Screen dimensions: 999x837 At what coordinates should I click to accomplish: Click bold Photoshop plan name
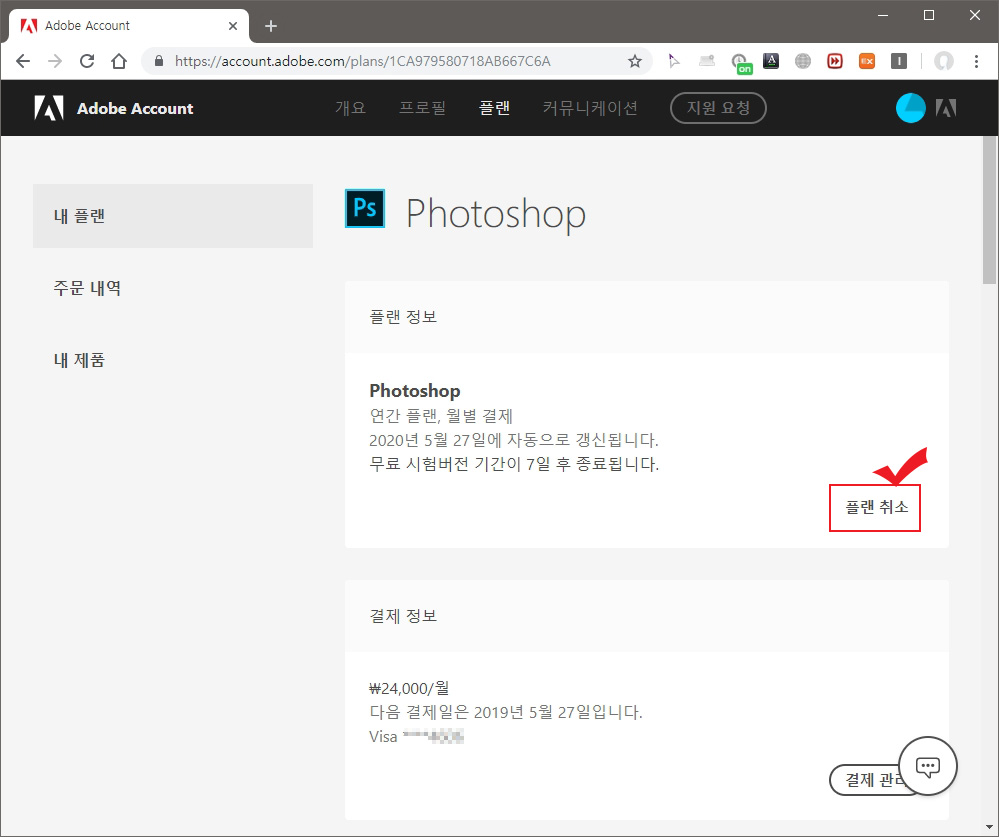(x=415, y=390)
